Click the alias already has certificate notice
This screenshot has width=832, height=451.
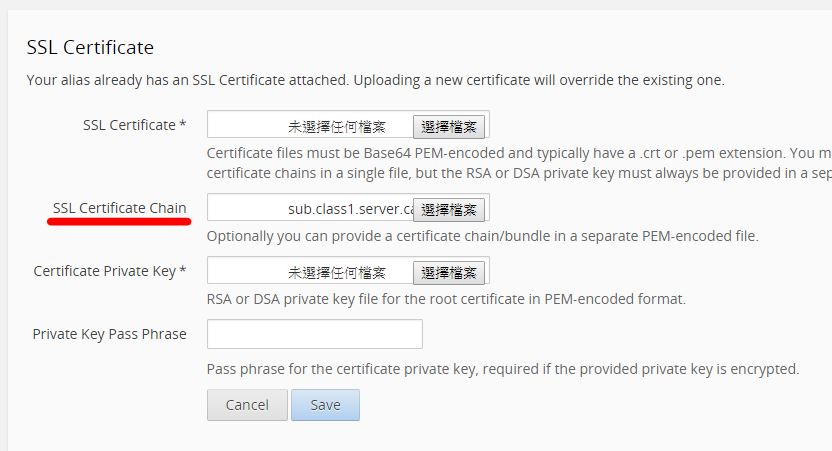pyautogui.click(x=375, y=80)
